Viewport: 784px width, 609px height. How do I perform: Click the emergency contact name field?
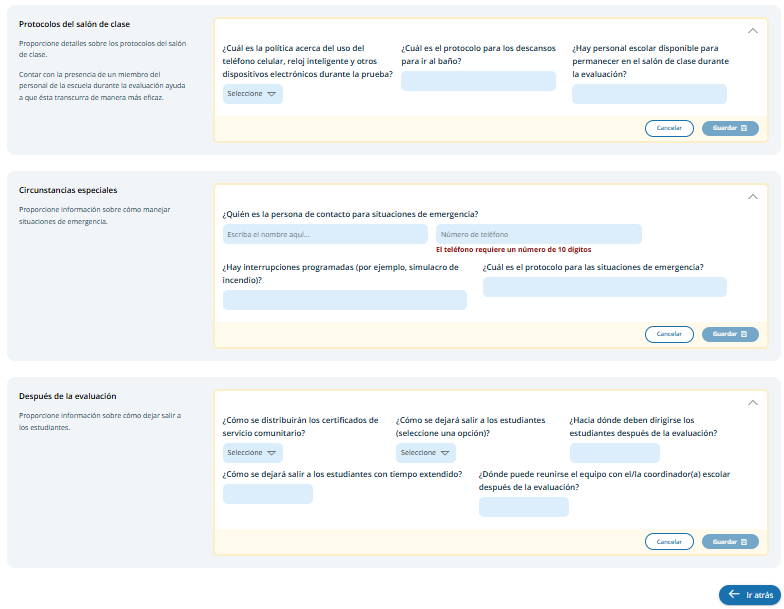coord(325,234)
